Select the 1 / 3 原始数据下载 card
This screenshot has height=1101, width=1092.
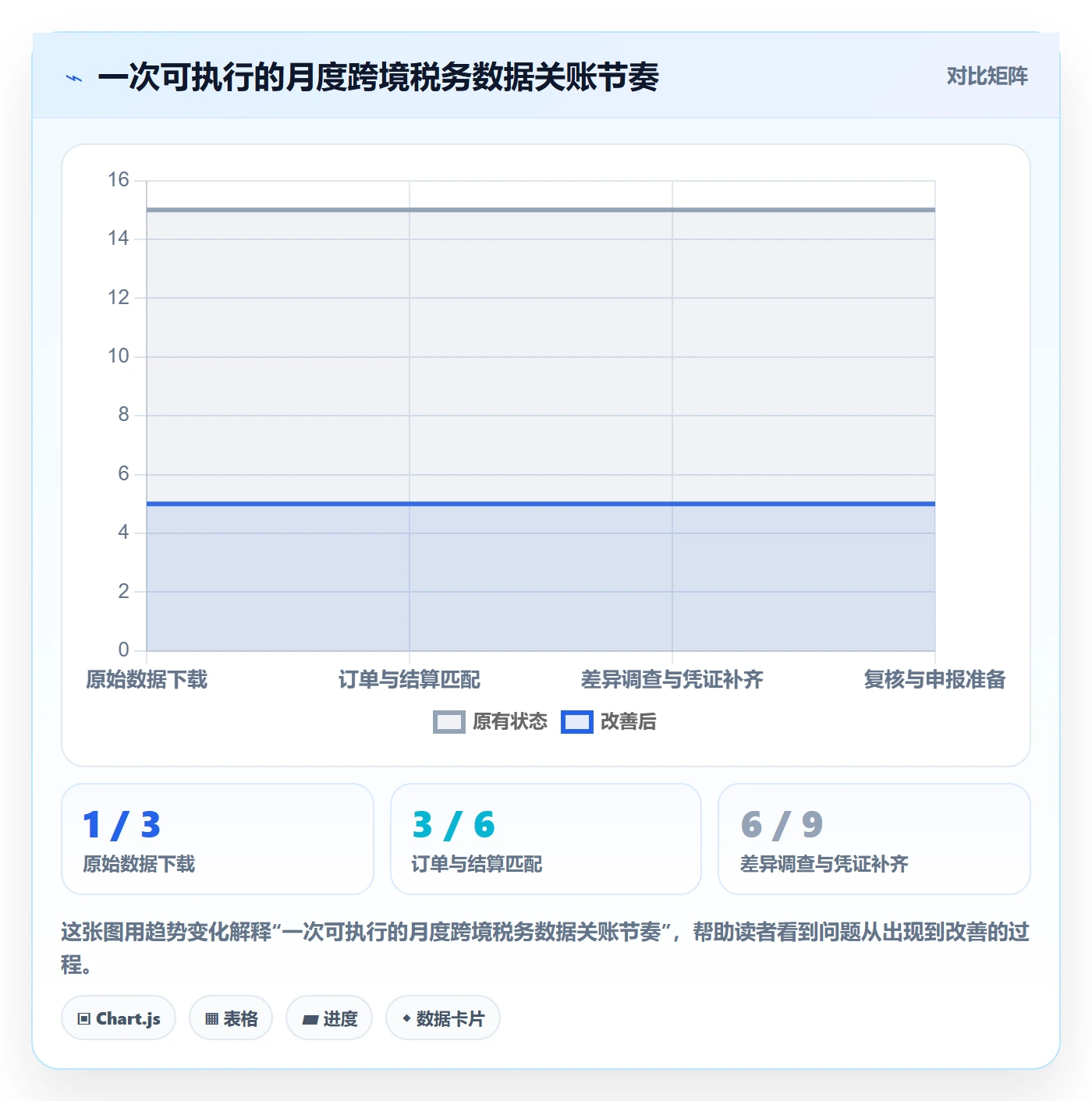pos(218,839)
